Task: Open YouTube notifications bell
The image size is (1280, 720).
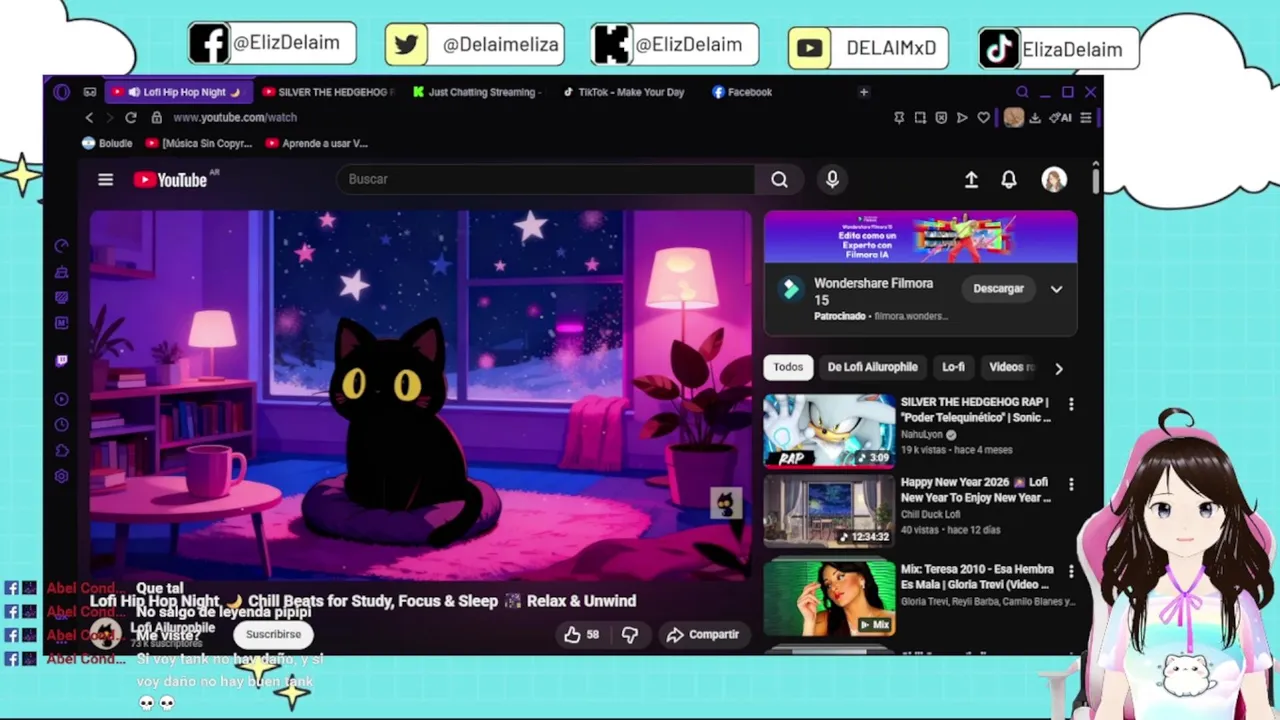Action: pyautogui.click(x=1009, y=180)
